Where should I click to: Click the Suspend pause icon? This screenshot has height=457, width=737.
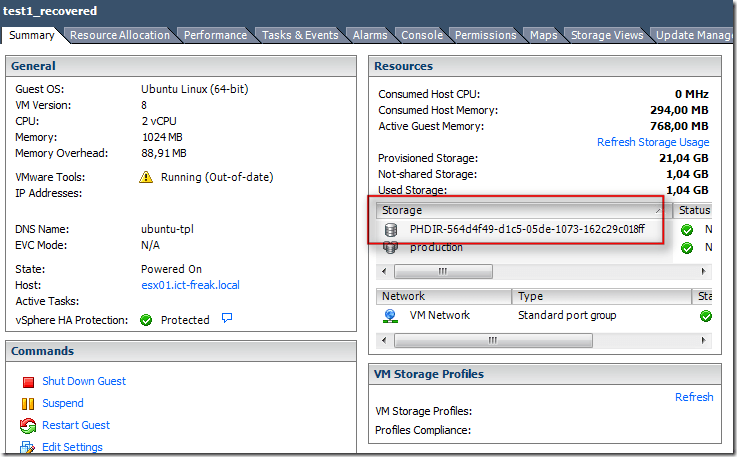(x=28, y=404)
